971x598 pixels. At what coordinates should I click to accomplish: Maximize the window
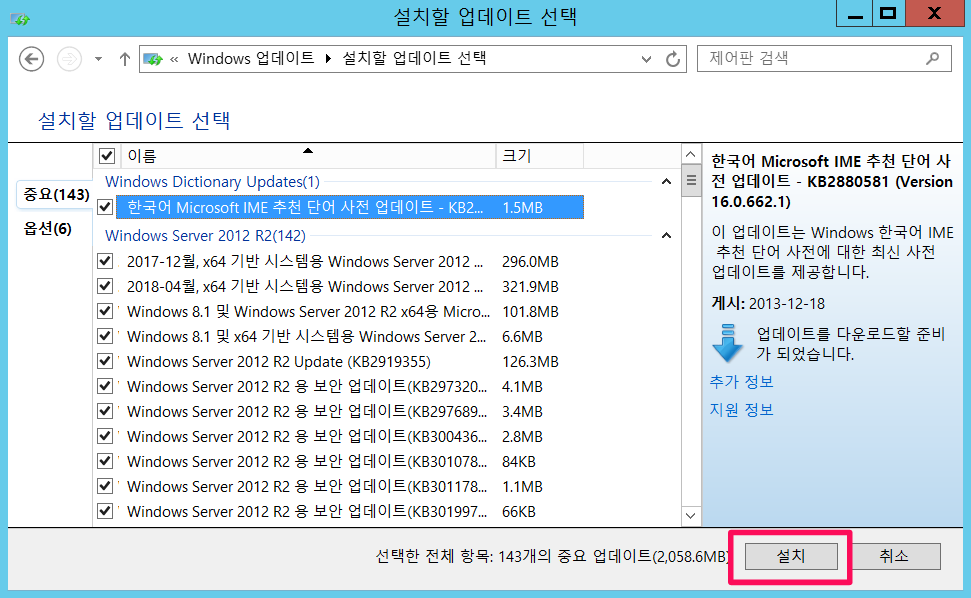(x=888, y=14)
